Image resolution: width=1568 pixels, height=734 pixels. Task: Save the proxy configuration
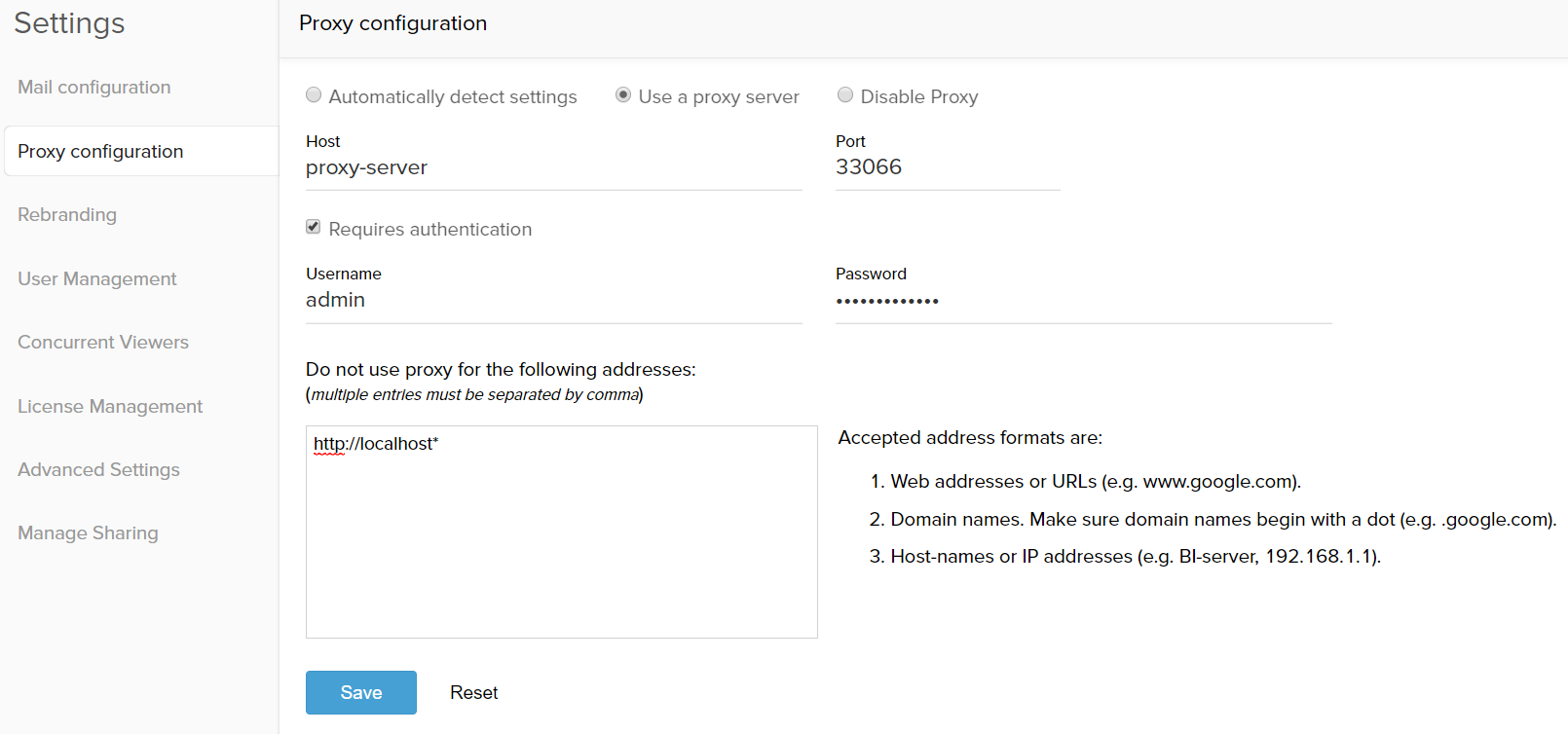pos(361,692)
